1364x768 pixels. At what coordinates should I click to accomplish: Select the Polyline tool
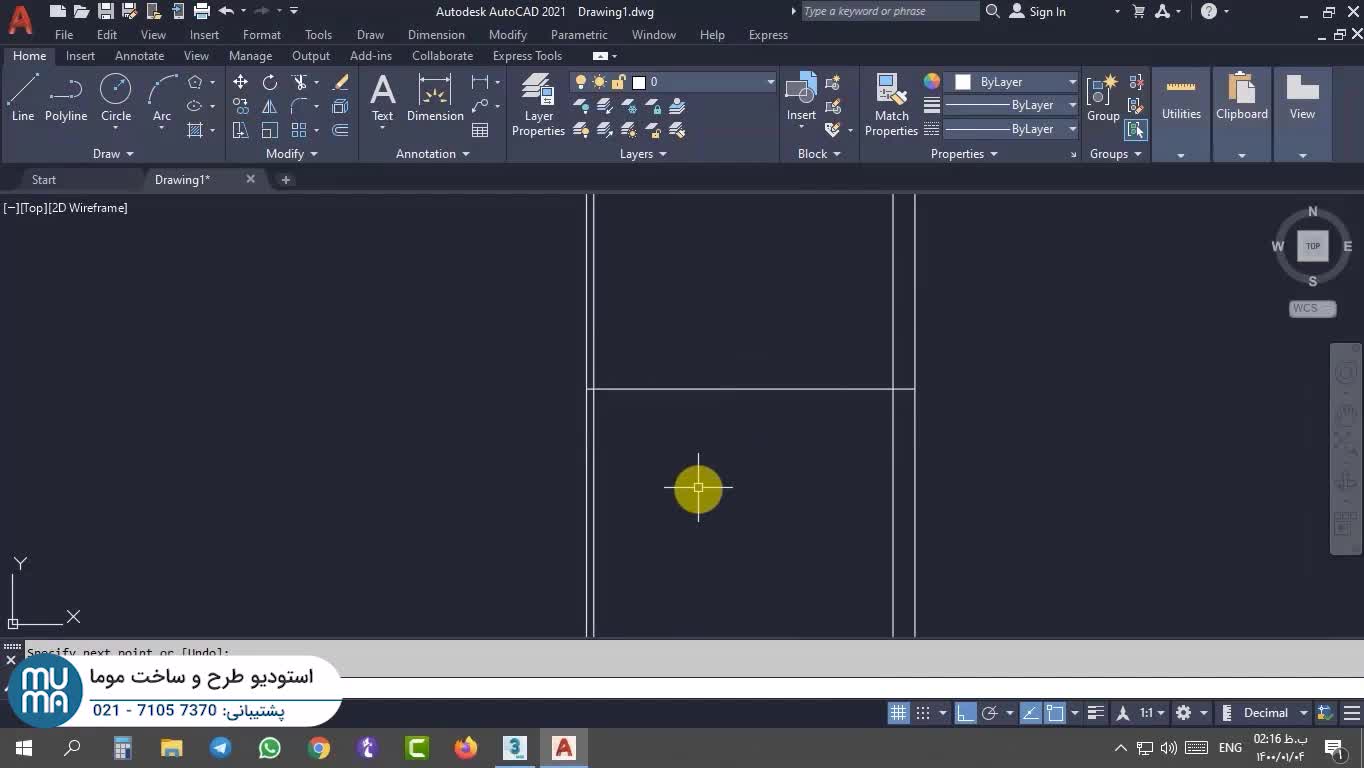coord(66,98)
